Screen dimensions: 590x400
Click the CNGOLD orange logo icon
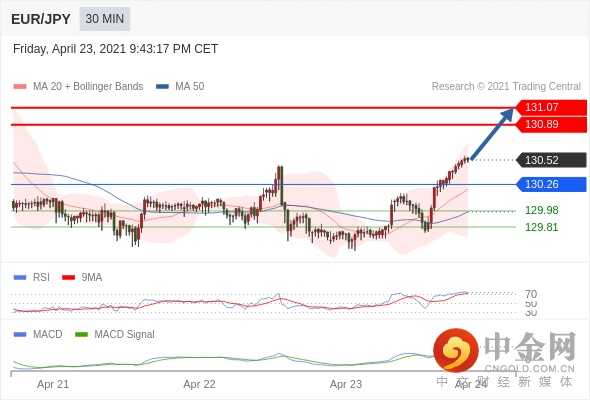coord(456,350)
